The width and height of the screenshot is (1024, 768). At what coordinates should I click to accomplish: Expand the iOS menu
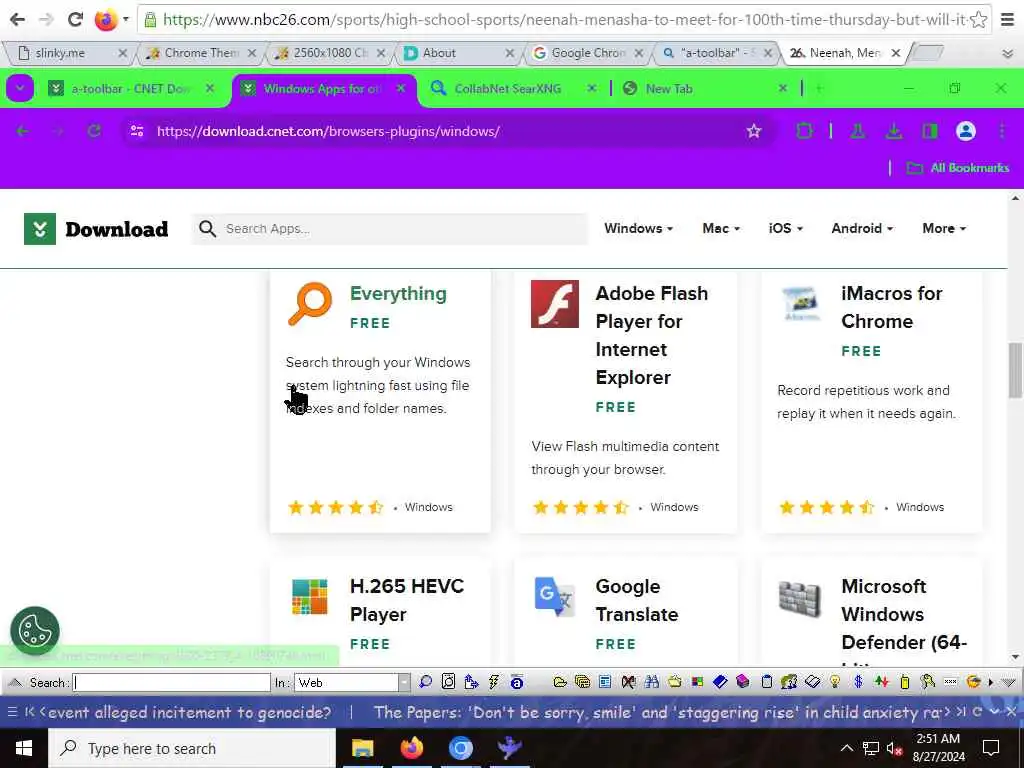coord(786,229)
